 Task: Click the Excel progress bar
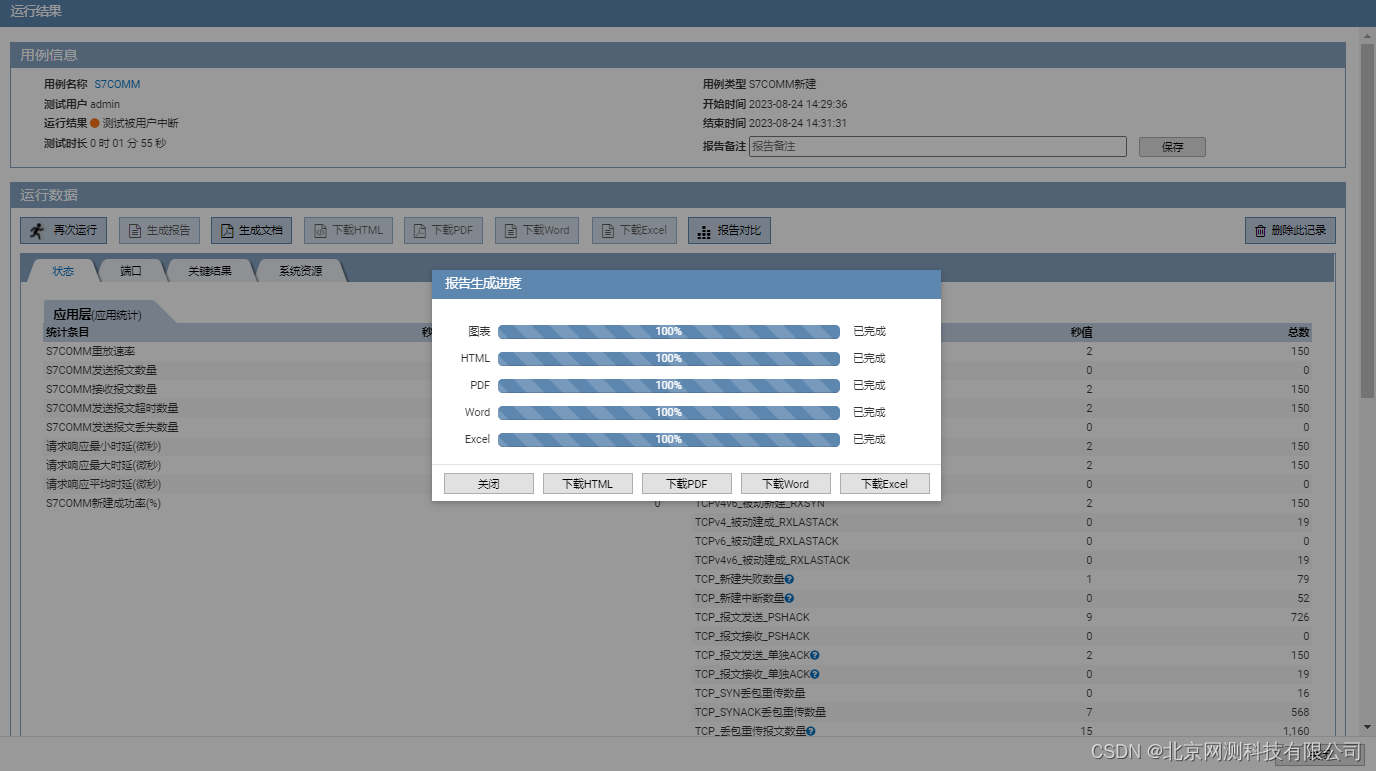(669, 439)
